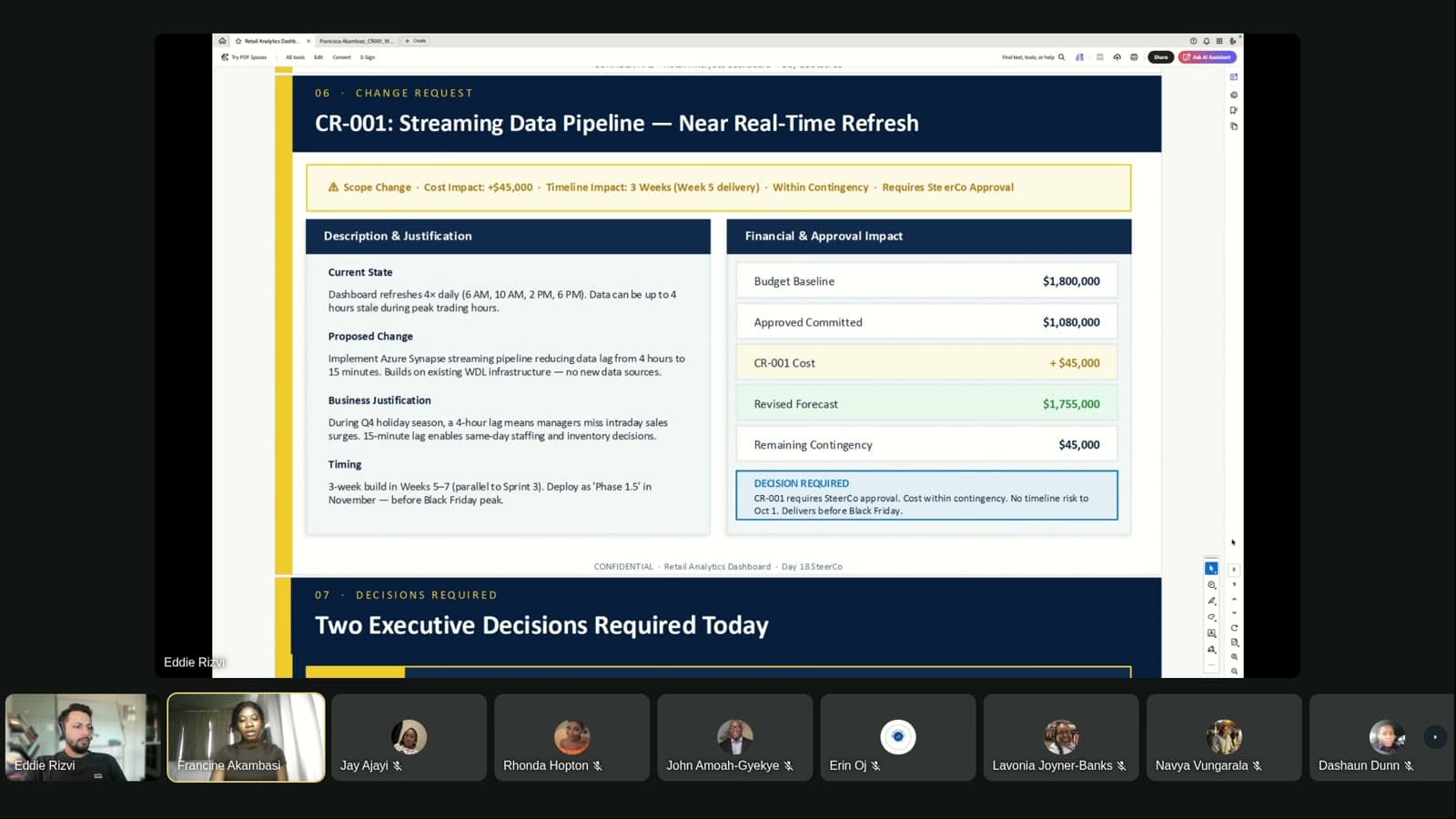Rotate the page using rotate icon

coord(1234,628)
